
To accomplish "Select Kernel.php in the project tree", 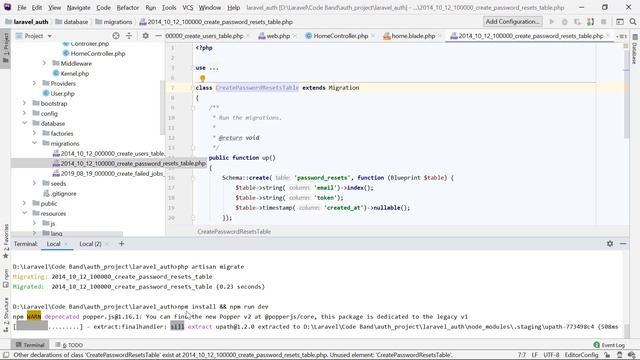I will pyautogui.click(x=75, y=73).
